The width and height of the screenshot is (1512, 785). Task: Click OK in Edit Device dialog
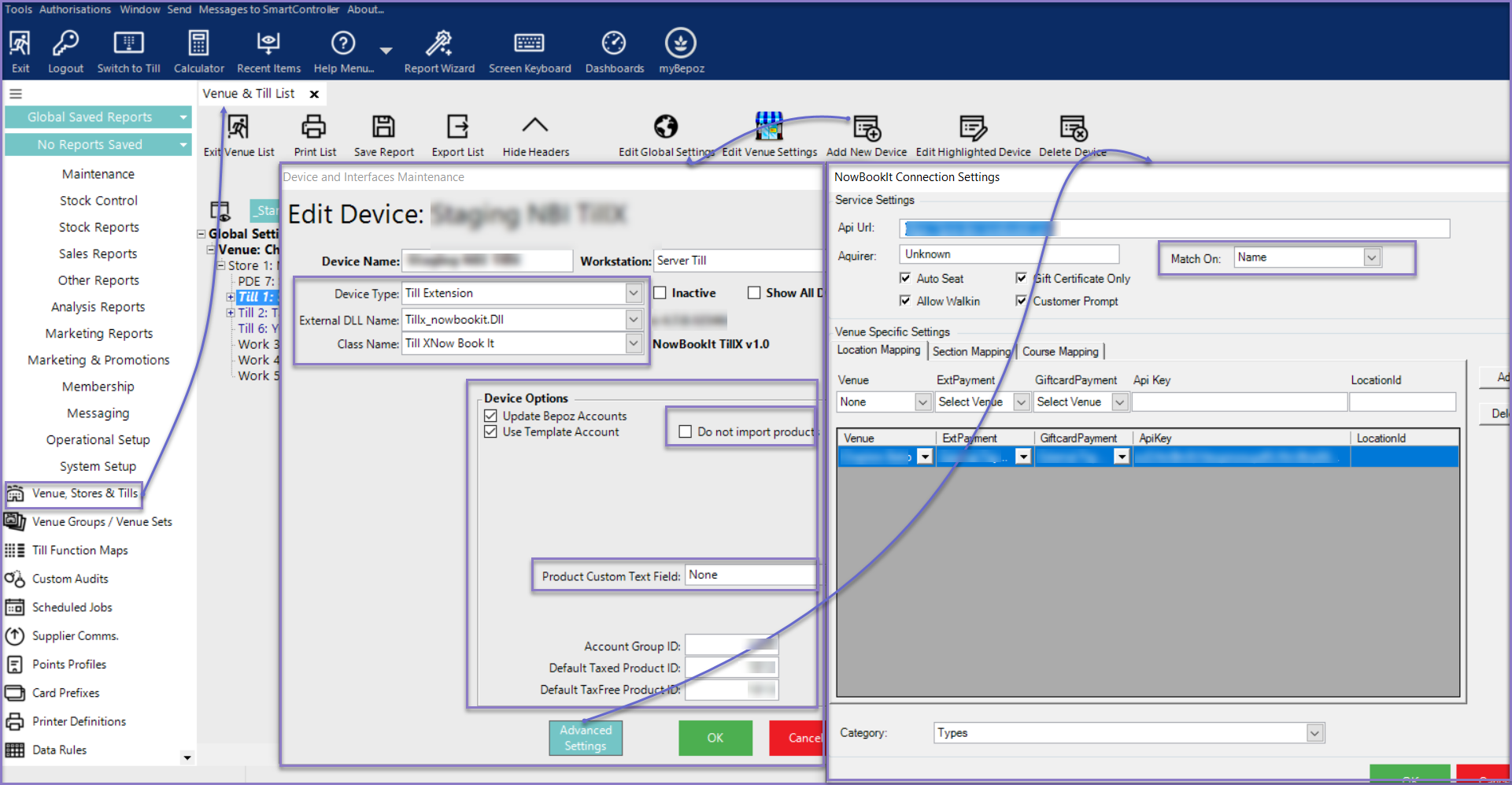tap(715, 738)
